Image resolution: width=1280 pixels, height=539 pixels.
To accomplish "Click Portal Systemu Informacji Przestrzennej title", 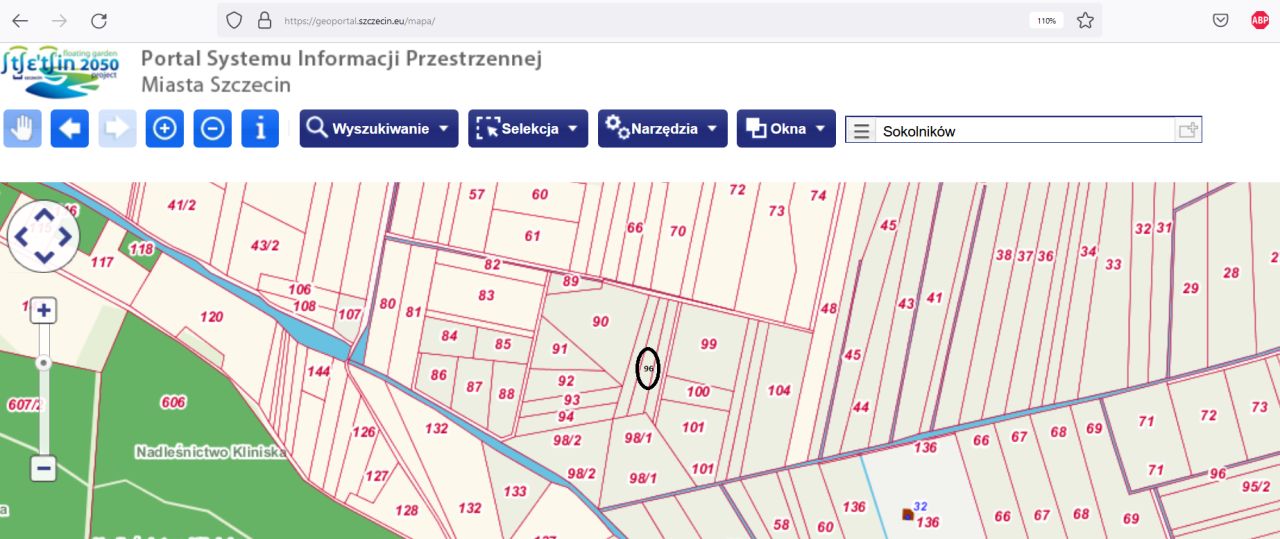I will click(x=341, y=58).
